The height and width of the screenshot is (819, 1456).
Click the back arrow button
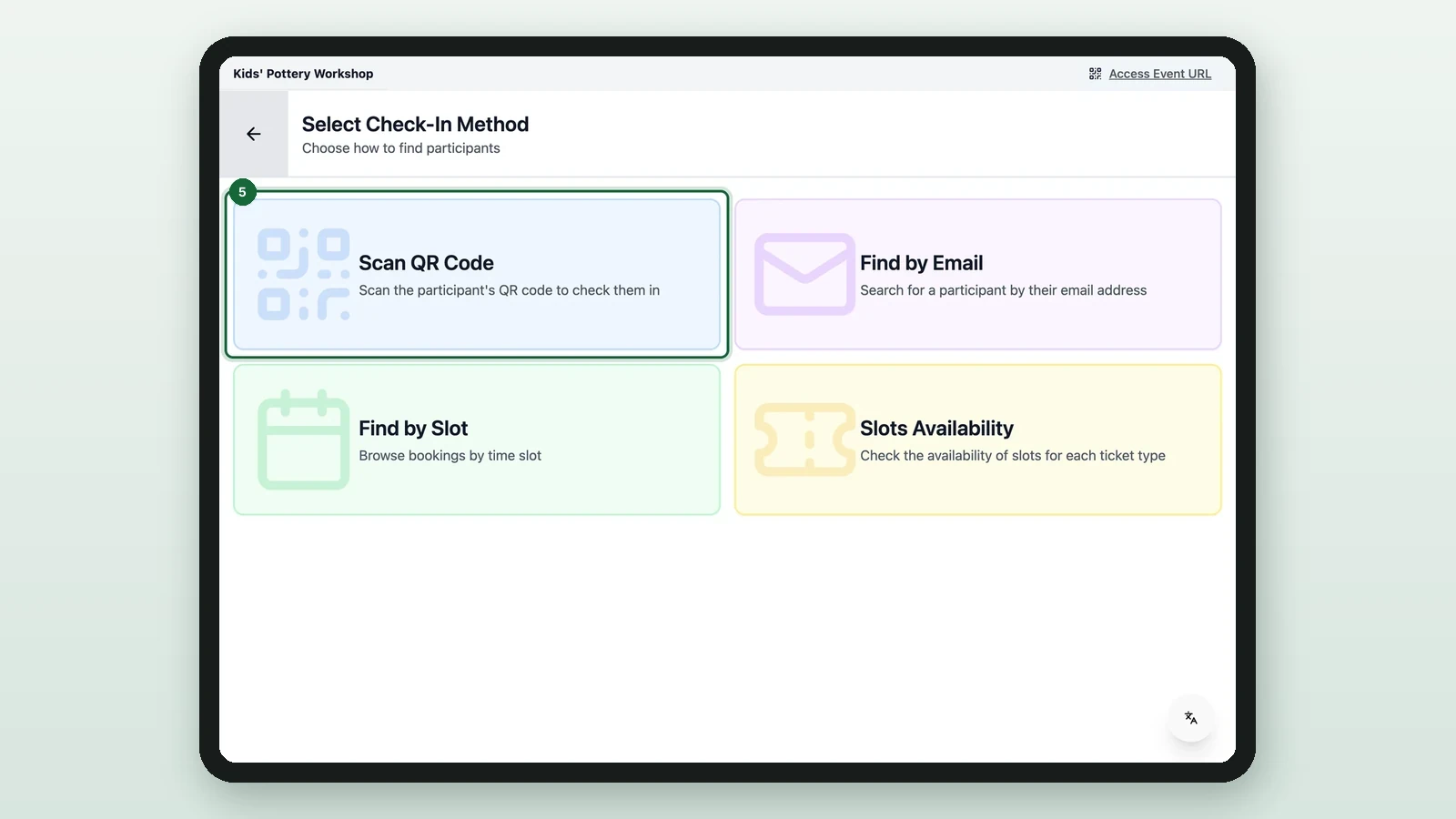pyautogui.click(x=254, y=134)
